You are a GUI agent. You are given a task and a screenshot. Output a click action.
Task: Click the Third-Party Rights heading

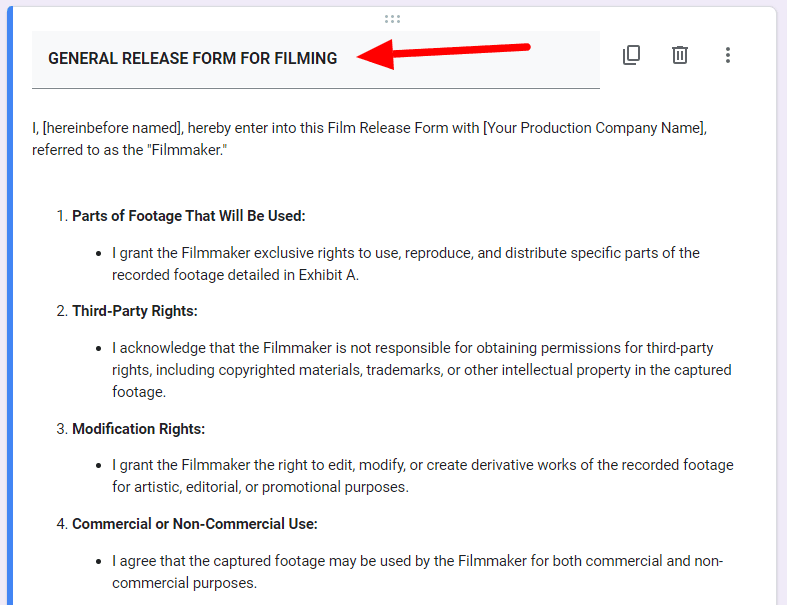click(x=135, y=311)
